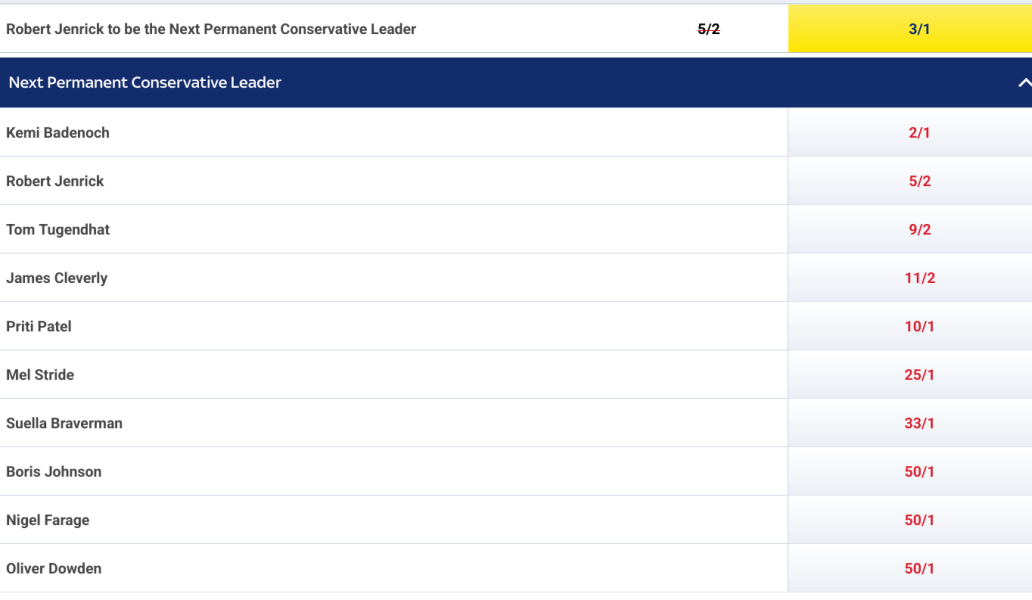Click the Robert Jenrick special bet title
The image size is (1032, 600).
pos(211,29)
